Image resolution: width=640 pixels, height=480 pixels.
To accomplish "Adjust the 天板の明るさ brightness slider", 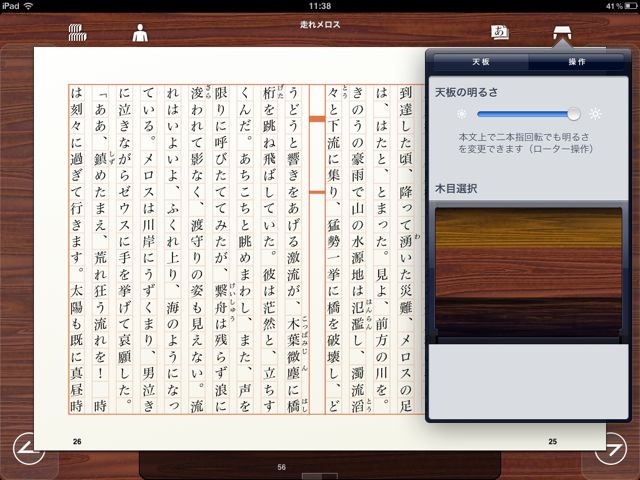I will click(x=529, y=114).
